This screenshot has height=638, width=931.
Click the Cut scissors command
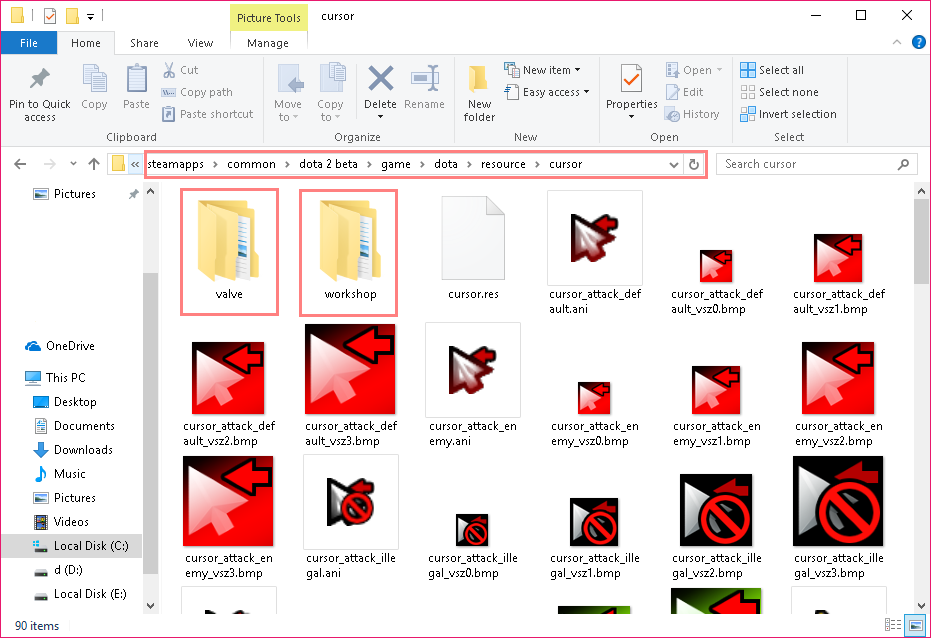pos(180,70)
